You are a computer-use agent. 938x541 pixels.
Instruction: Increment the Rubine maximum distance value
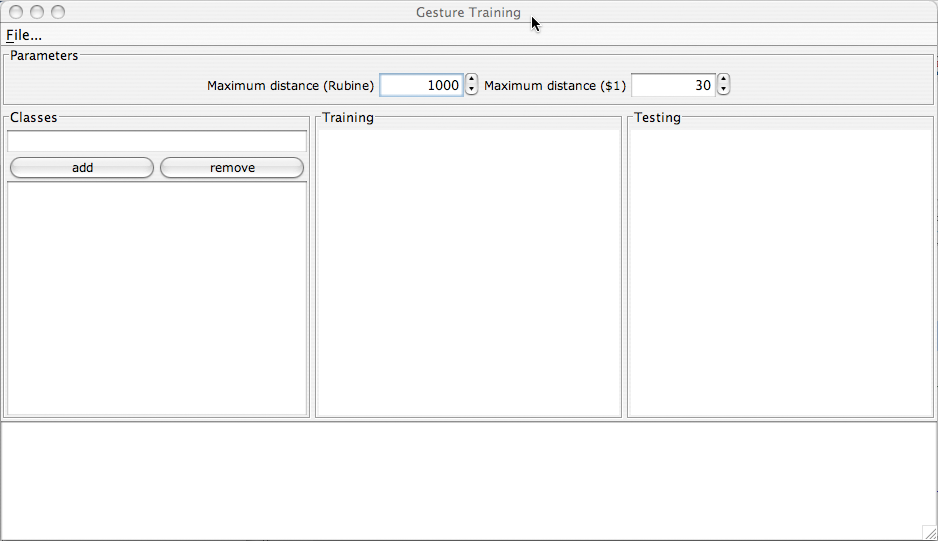(x=472, y=80)
